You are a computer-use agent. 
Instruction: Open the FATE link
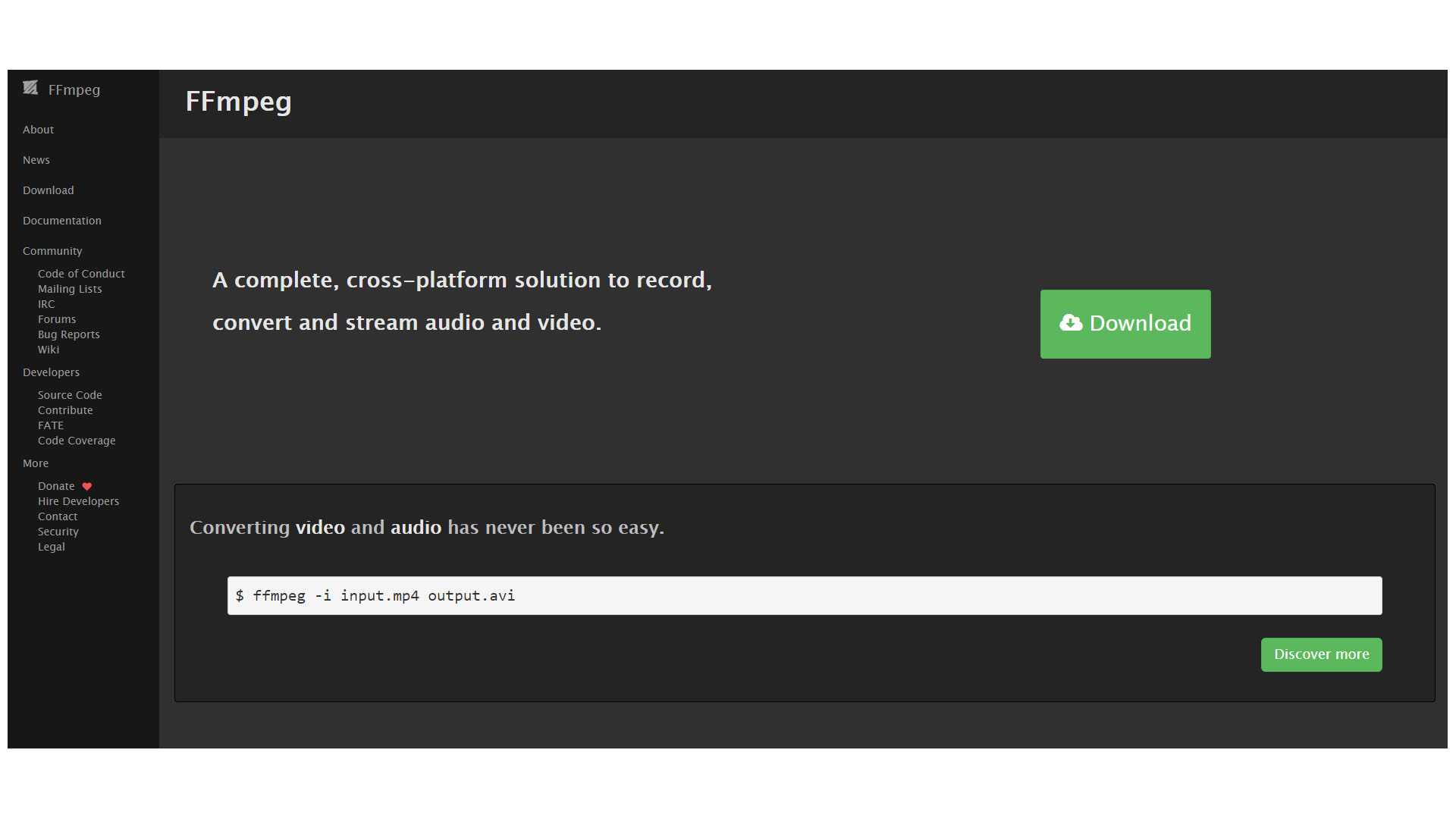[51, 425]
